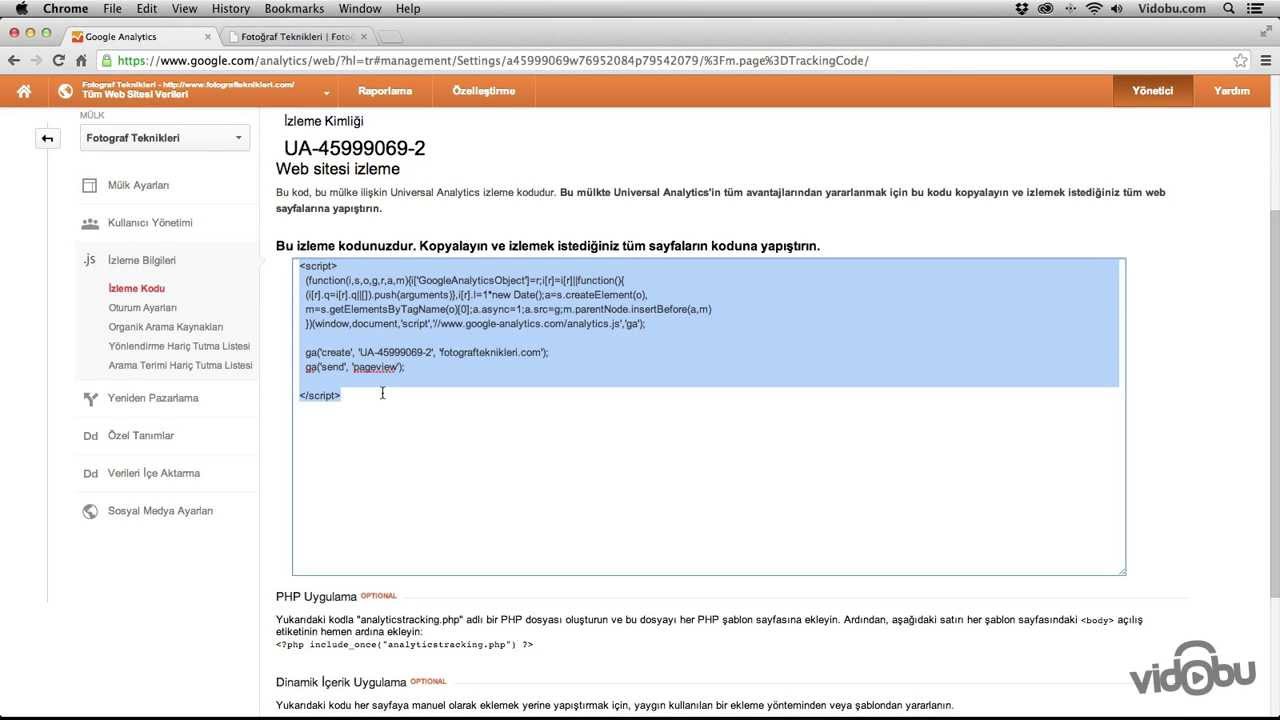The image size is (1280, 720).
Task: Click the Analytics home icon in orange bar
Action: (x=24, y=91)
